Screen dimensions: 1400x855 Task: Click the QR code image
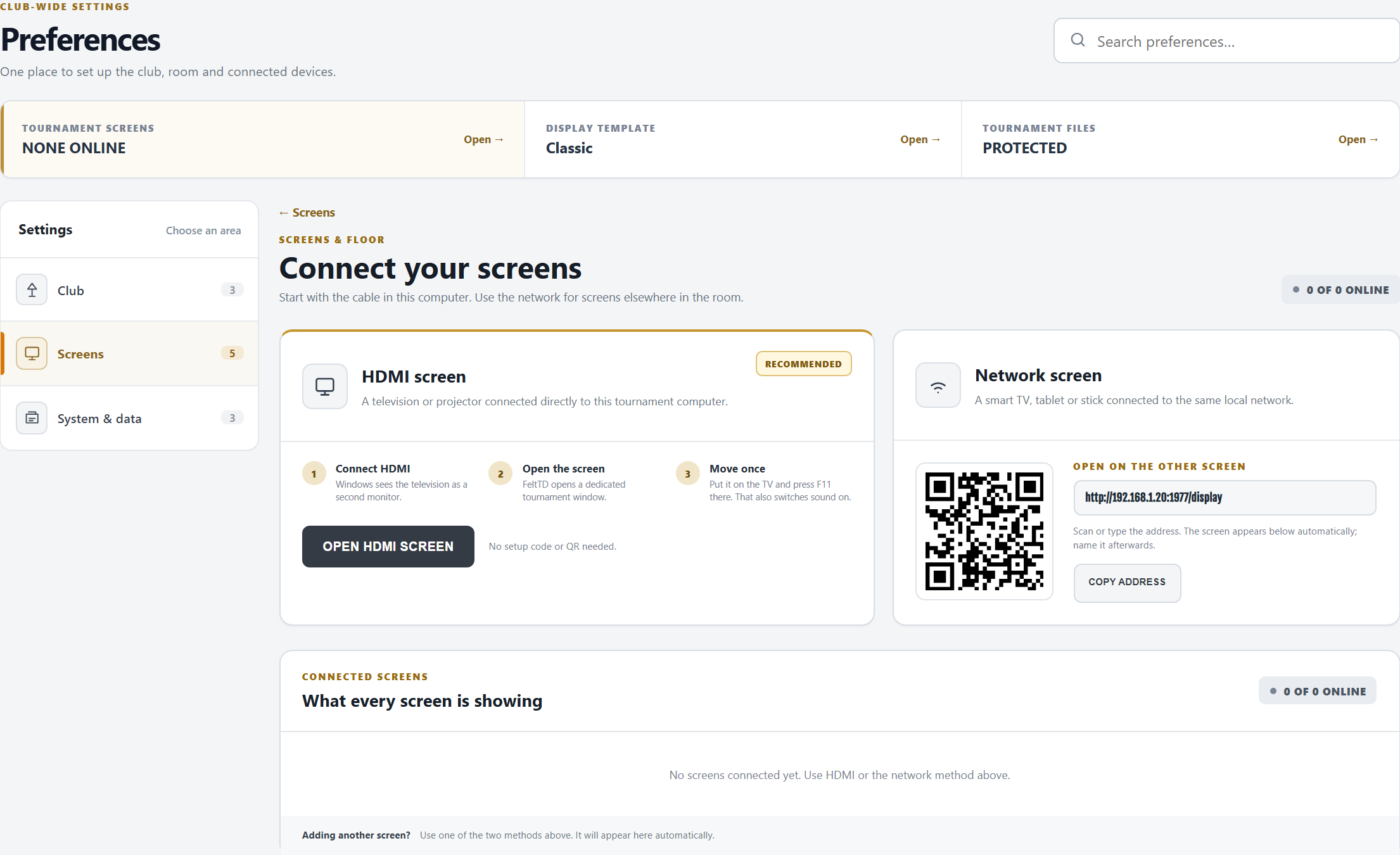[984, 531]
